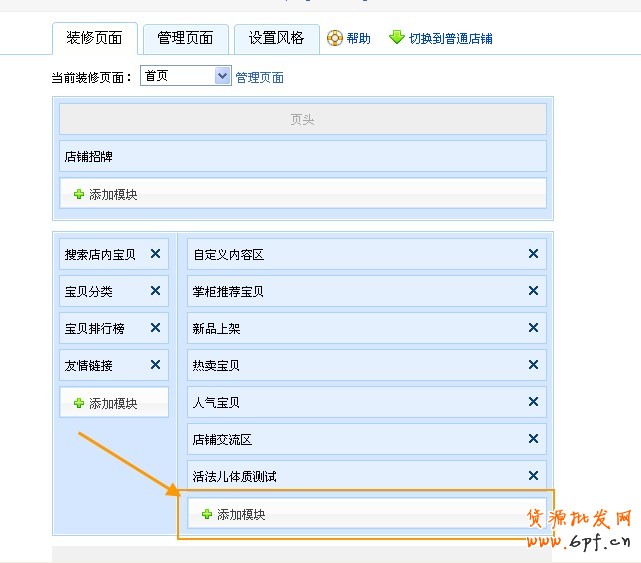Delete the 新品上架 module
This screenshot has height=563, width=641.
pos(533,328)
